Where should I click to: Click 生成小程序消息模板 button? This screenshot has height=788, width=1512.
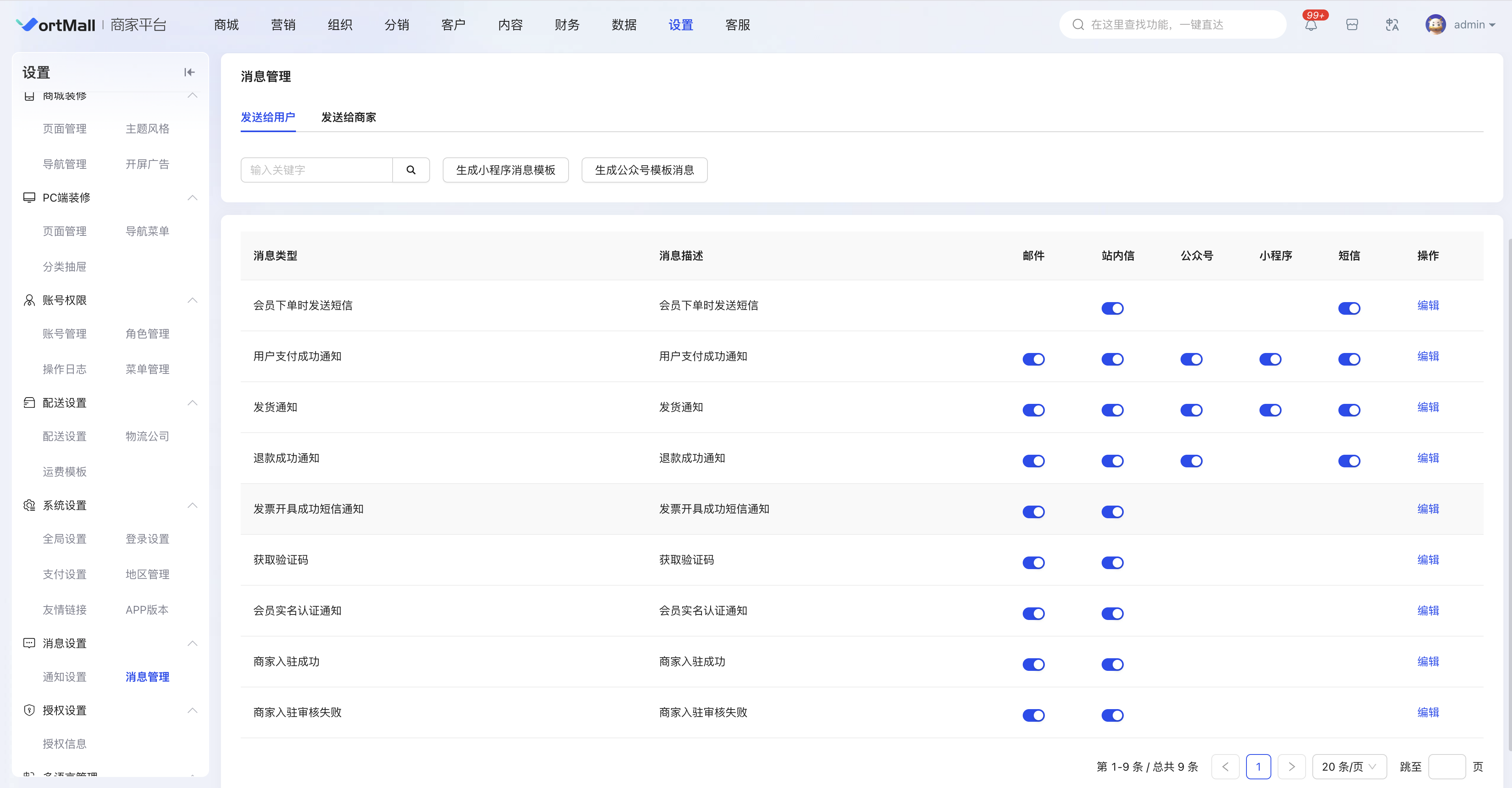pos(505,170)
